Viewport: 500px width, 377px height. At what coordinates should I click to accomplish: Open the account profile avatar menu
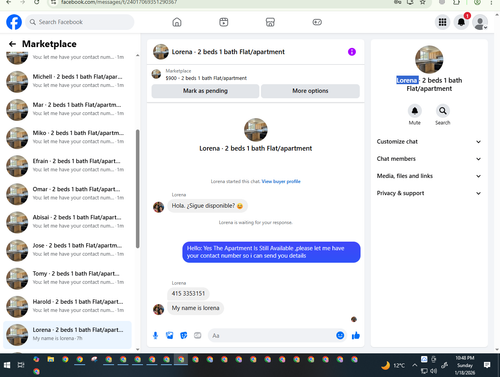pos(480,22)
